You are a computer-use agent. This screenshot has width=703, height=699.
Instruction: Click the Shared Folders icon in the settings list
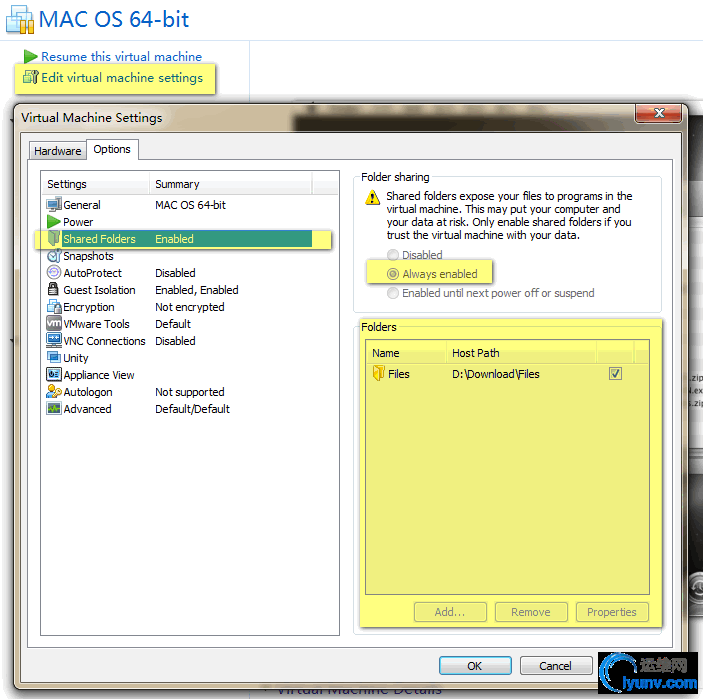click(x=54, y=239)
